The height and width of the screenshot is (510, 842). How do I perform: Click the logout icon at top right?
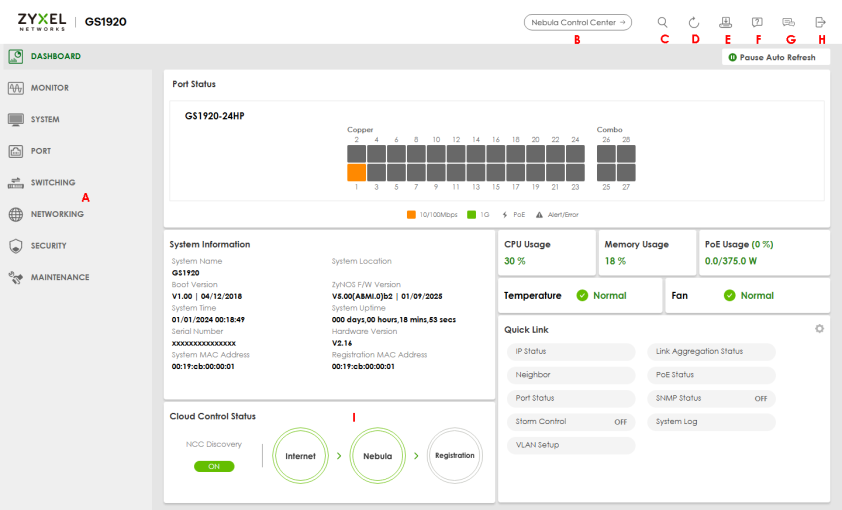coord(820,23)
